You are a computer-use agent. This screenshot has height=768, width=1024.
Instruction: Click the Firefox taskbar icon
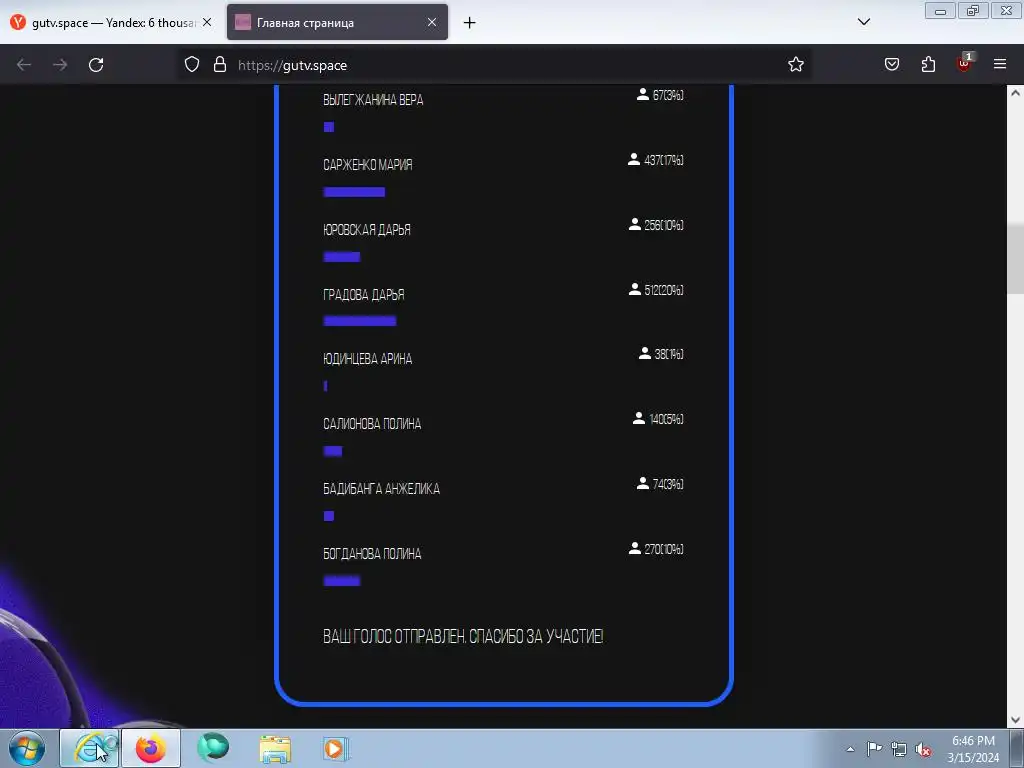click(x=150, y=748)
